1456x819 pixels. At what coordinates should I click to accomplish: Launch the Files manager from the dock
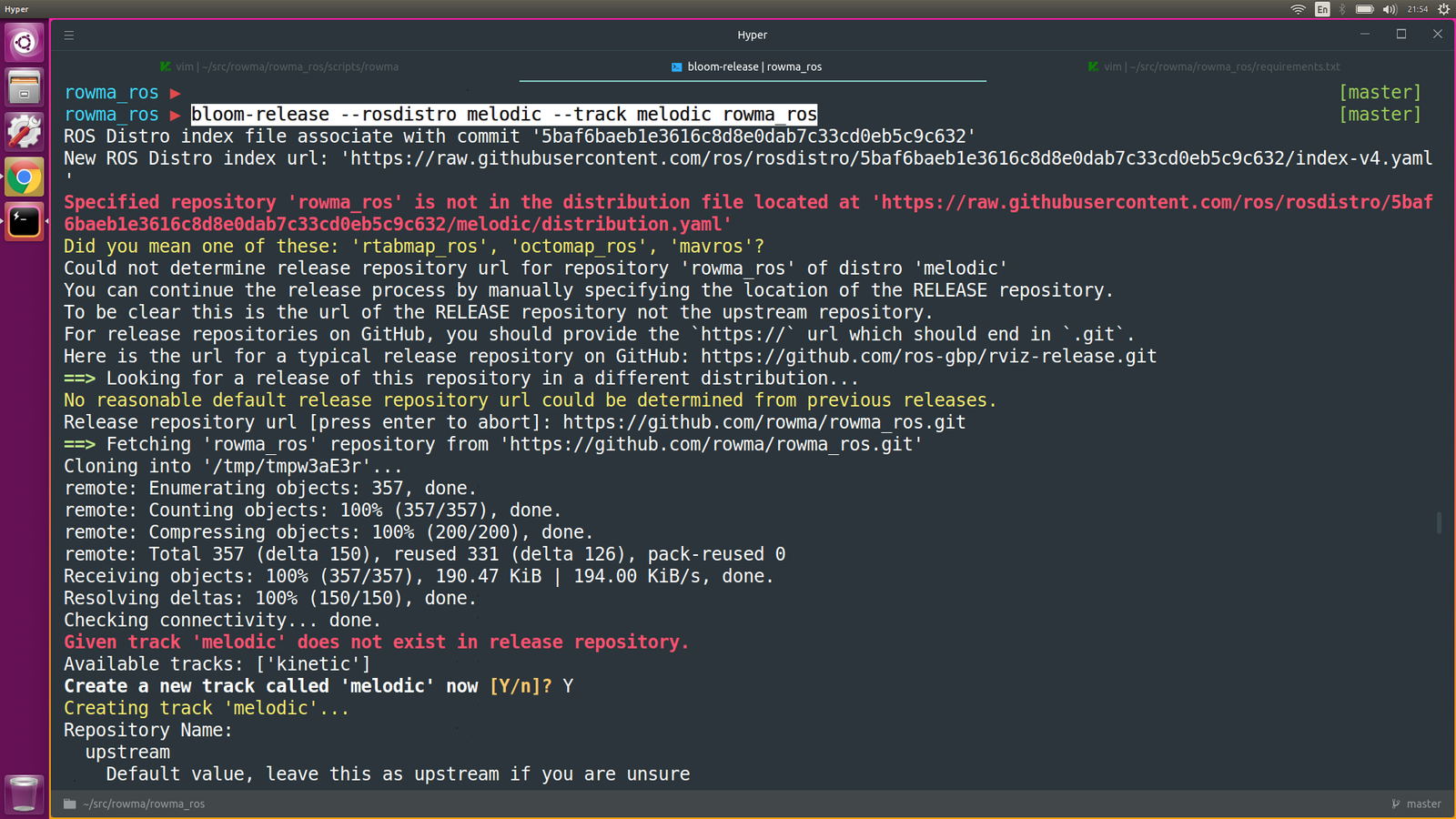click(25, 87)
